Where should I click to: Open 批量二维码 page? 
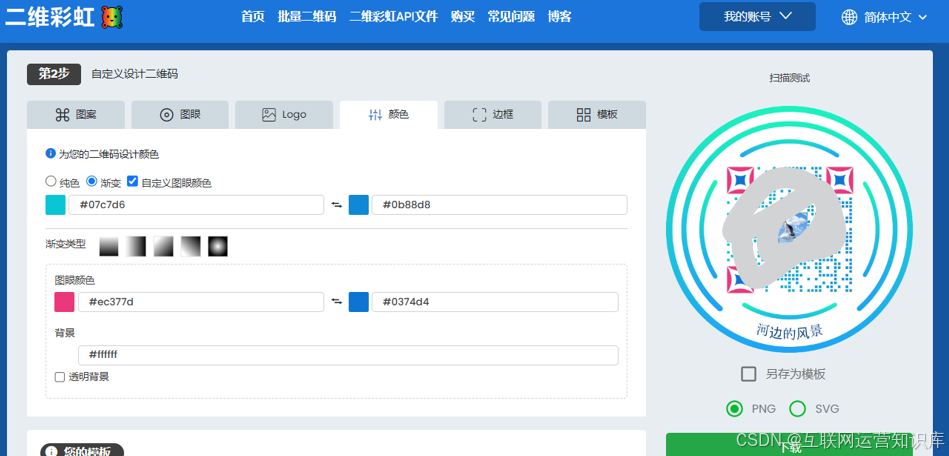click(307, 17)
